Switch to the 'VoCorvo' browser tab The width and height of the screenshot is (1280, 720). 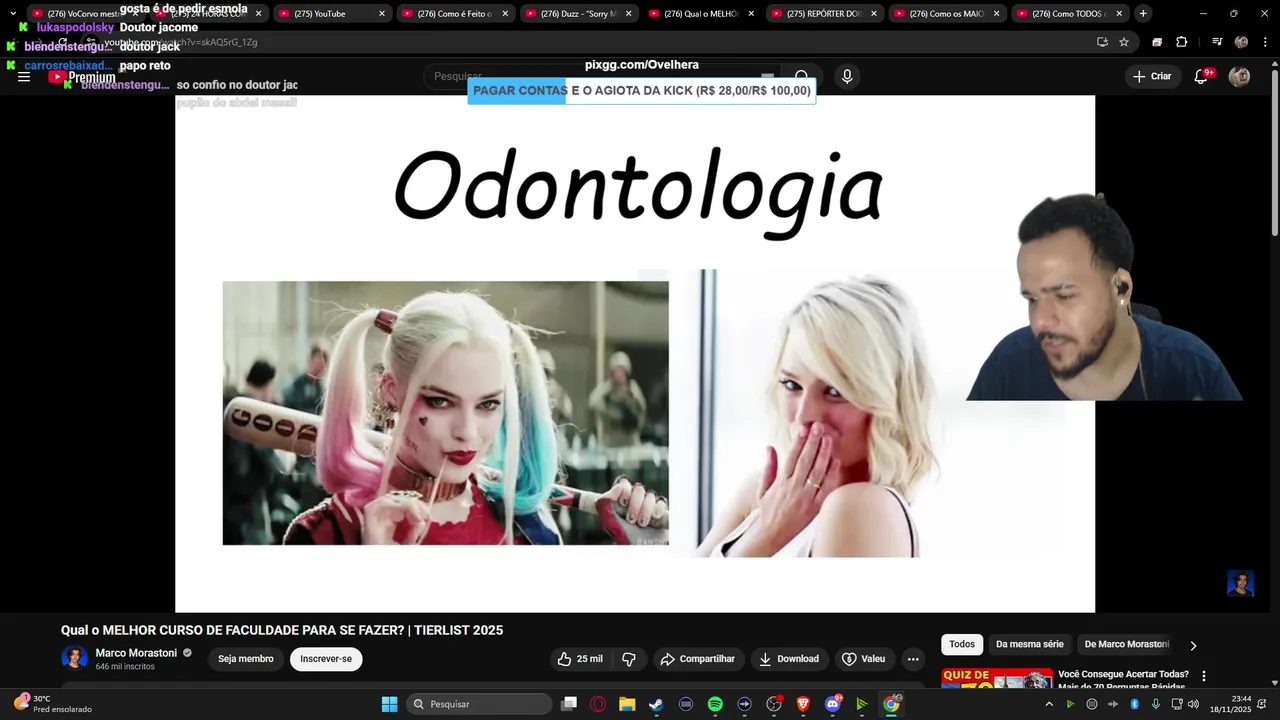(84, 14)
